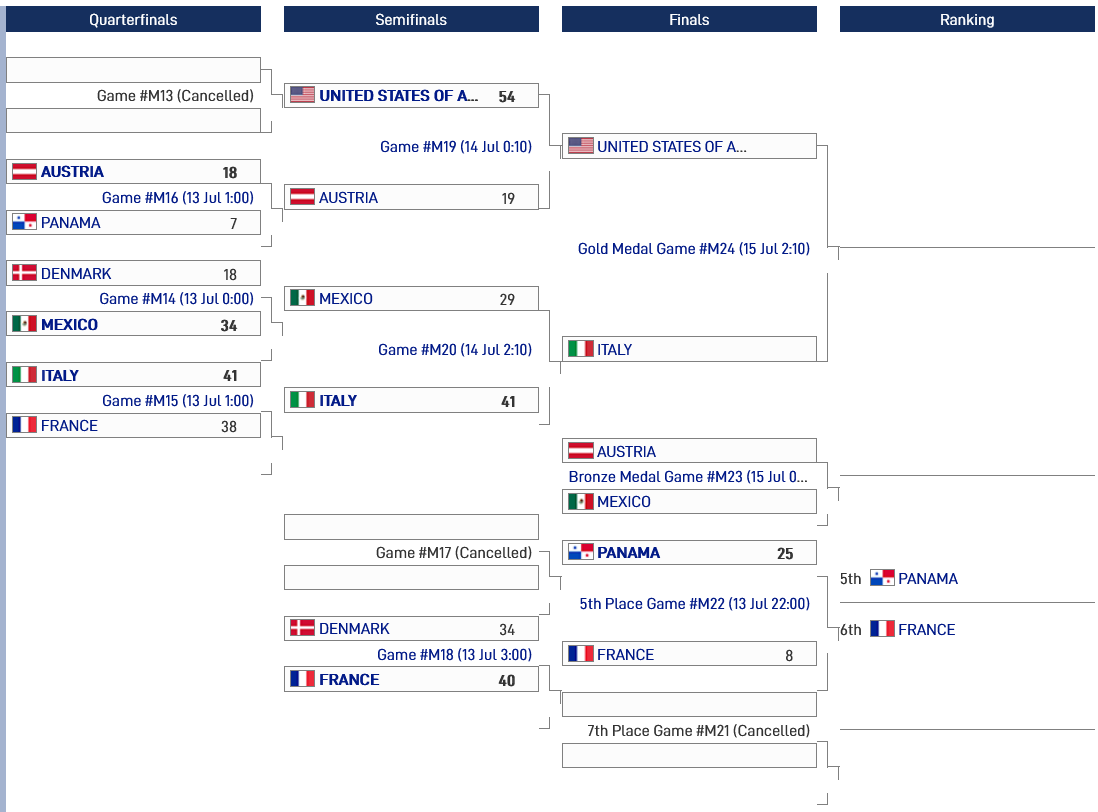Click MEXICO team name in quarterfinals
This screenshot has height=812, width=1098.
point(69,324)
